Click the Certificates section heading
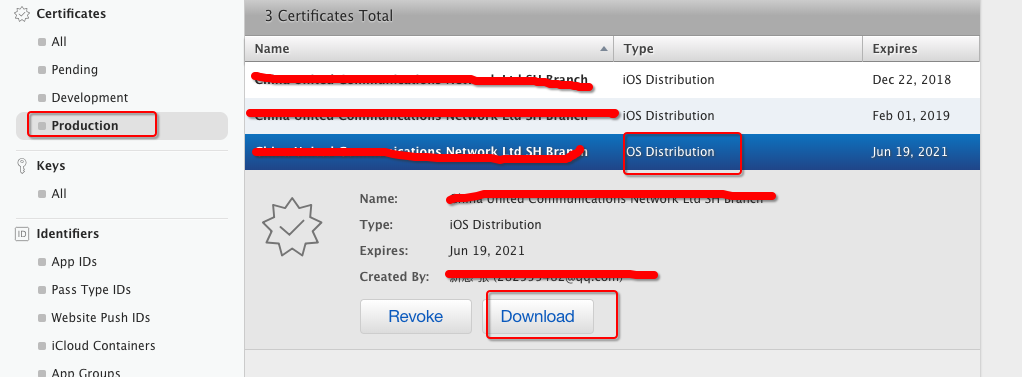1022x377 pixels. pos(71,14)
